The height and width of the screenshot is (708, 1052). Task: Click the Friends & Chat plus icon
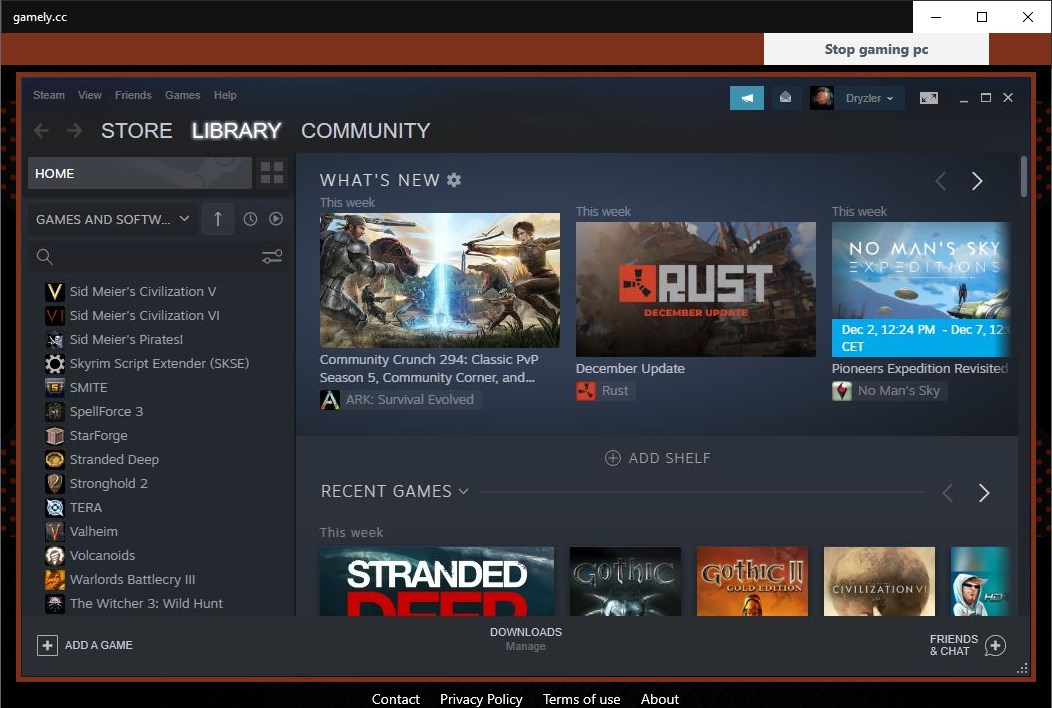pos(995,646)
